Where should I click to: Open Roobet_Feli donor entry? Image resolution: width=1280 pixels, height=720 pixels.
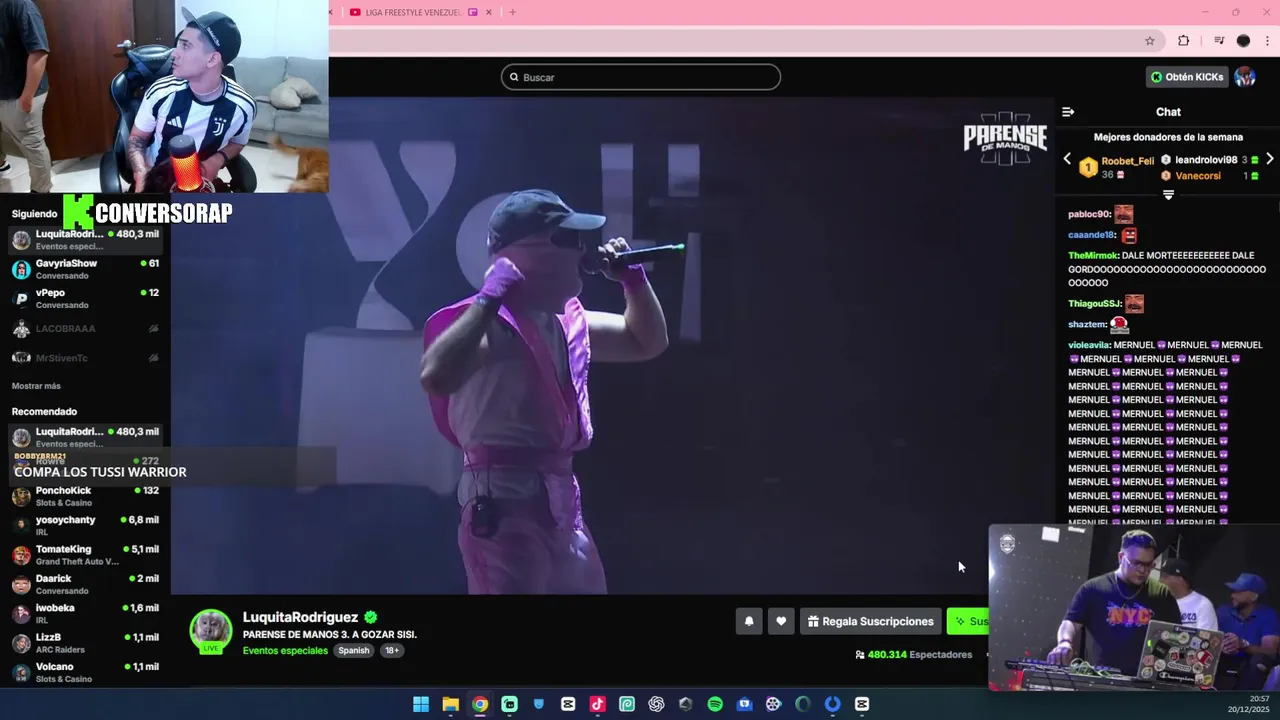click(x=1116, y=167)
